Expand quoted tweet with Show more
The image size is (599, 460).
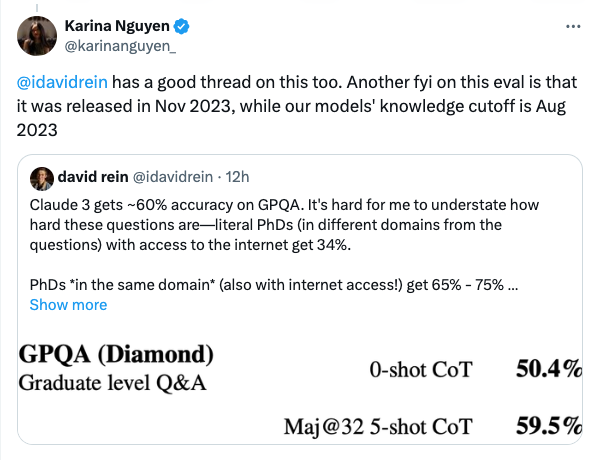pos(68,305)
